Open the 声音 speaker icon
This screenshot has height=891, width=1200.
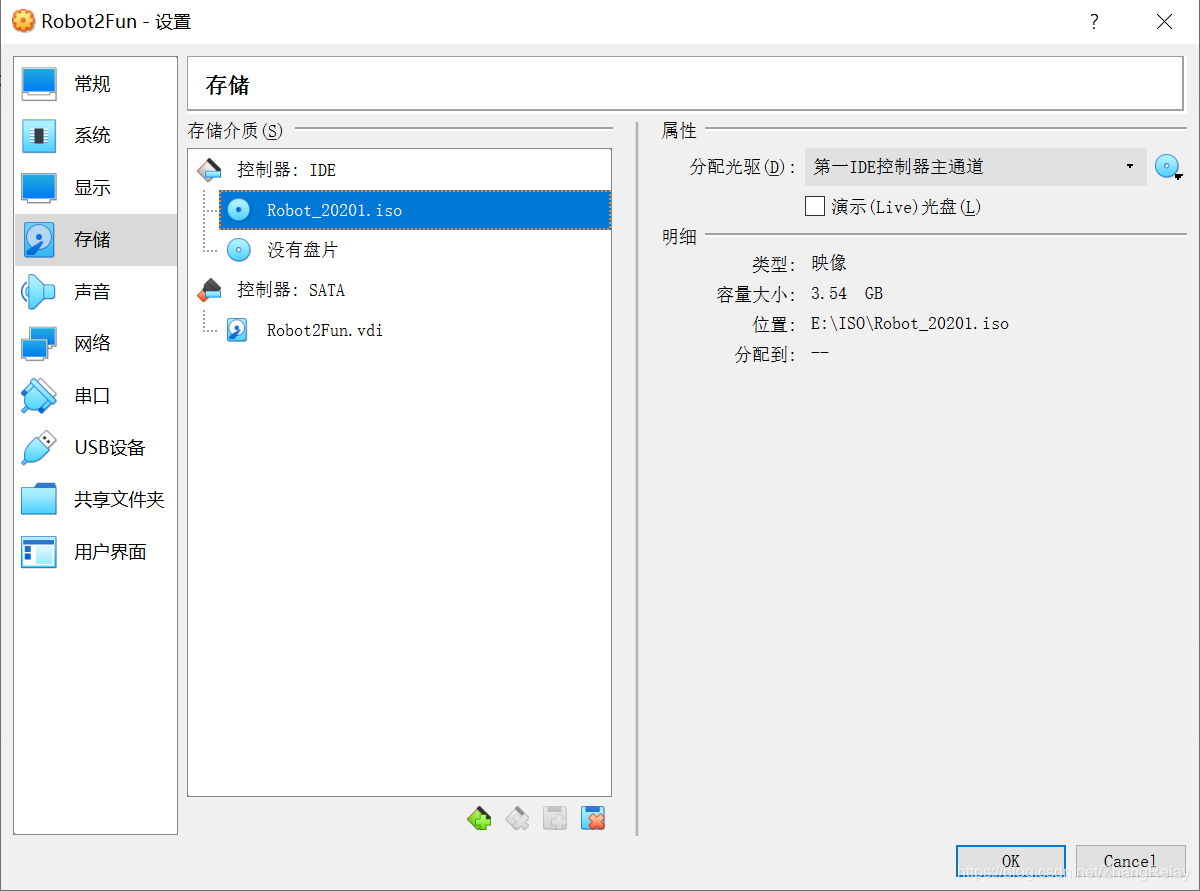(x=39, y=291)
